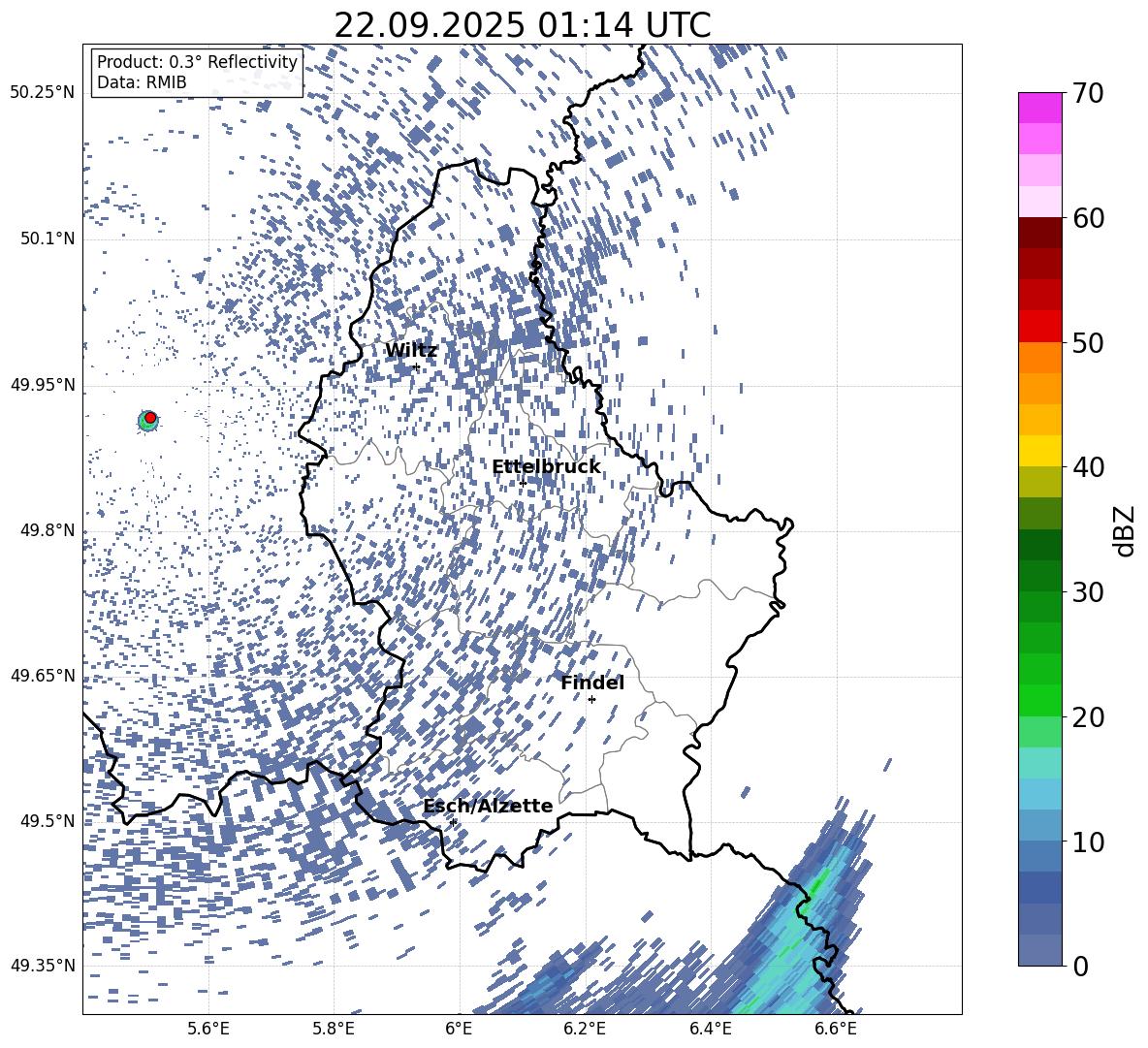This screenshot has height=1048, width=1148.
Task: Click the 49.65°N latitude label
Action: (x=43, y=675)
